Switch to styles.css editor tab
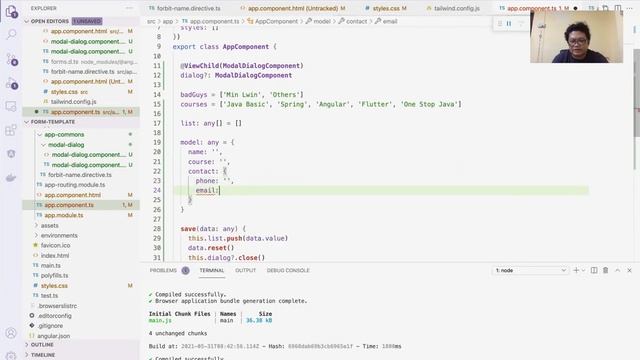The width and height of the screenshot is (640, 360). click(x=385, y=8)
